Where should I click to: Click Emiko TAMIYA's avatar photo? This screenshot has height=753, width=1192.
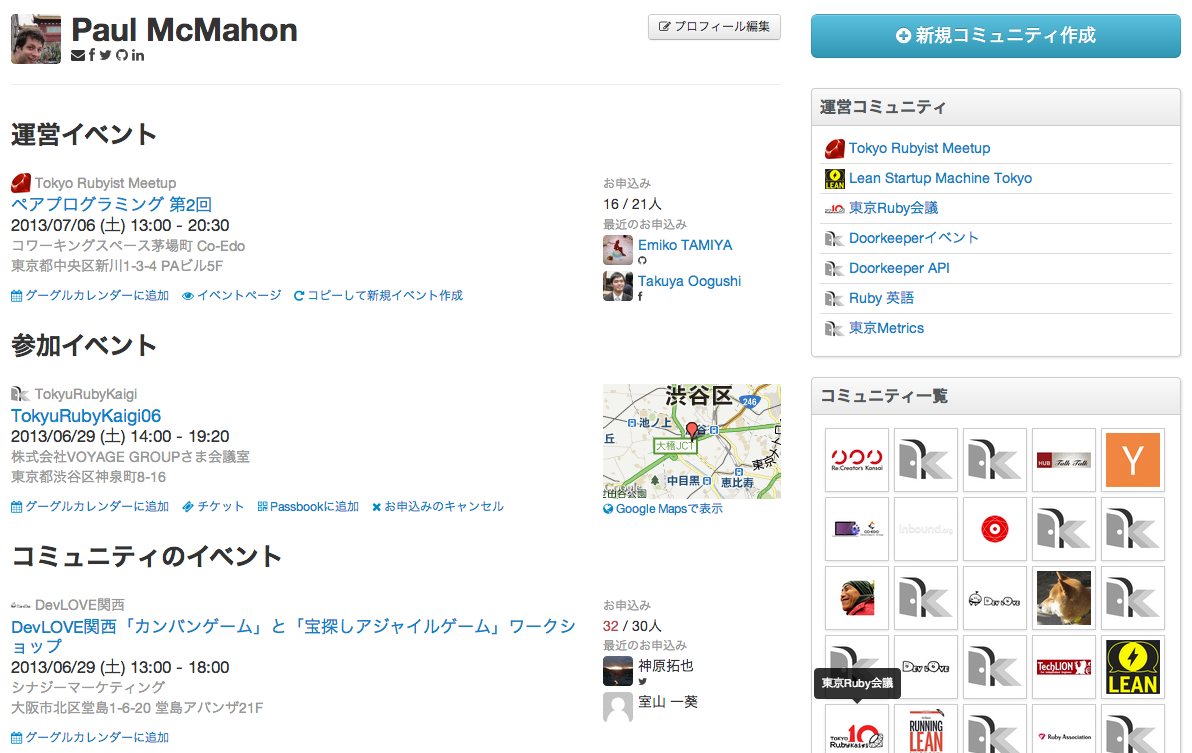point(618,250)
